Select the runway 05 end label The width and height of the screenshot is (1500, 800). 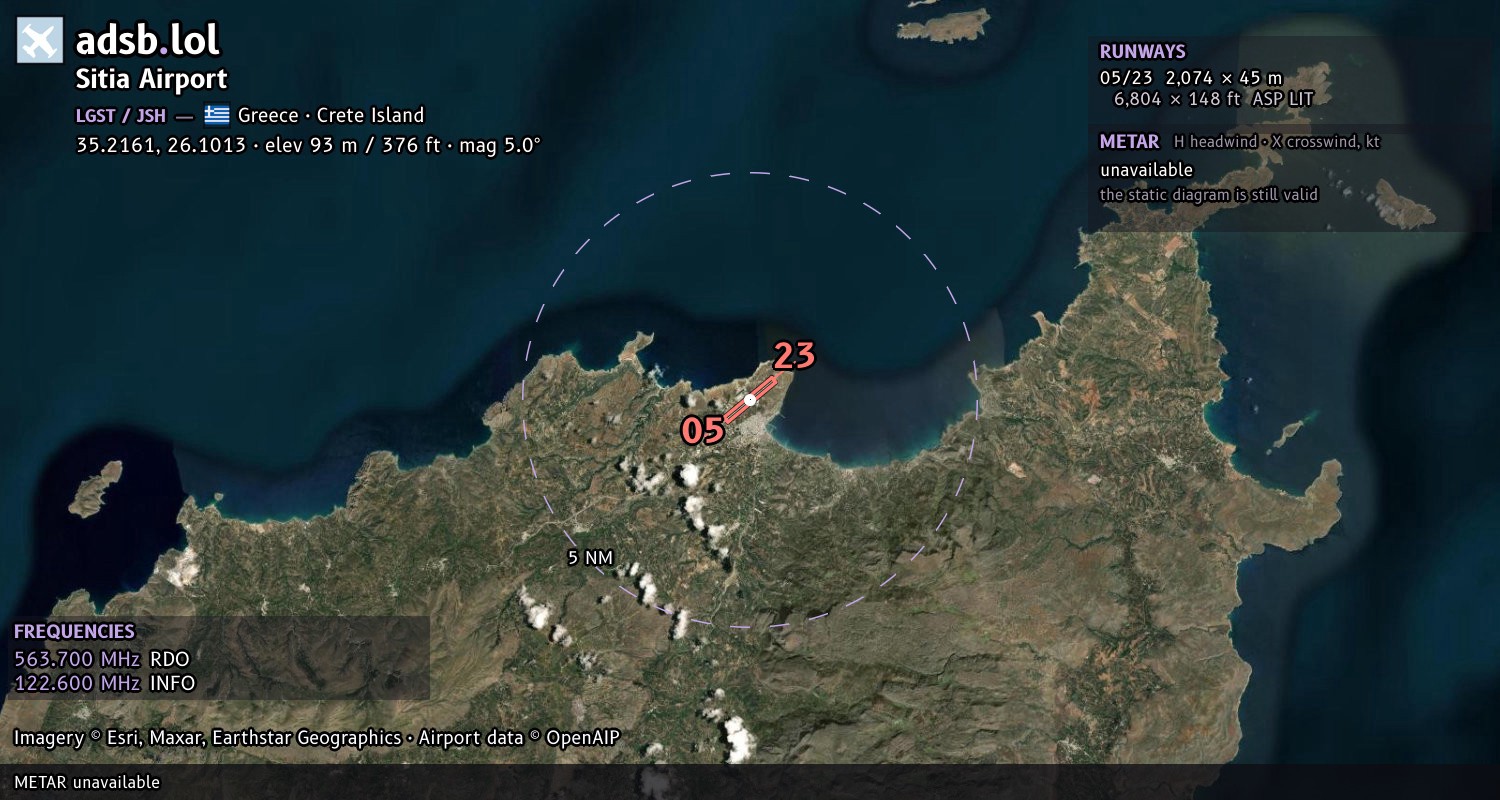[702, 430]
